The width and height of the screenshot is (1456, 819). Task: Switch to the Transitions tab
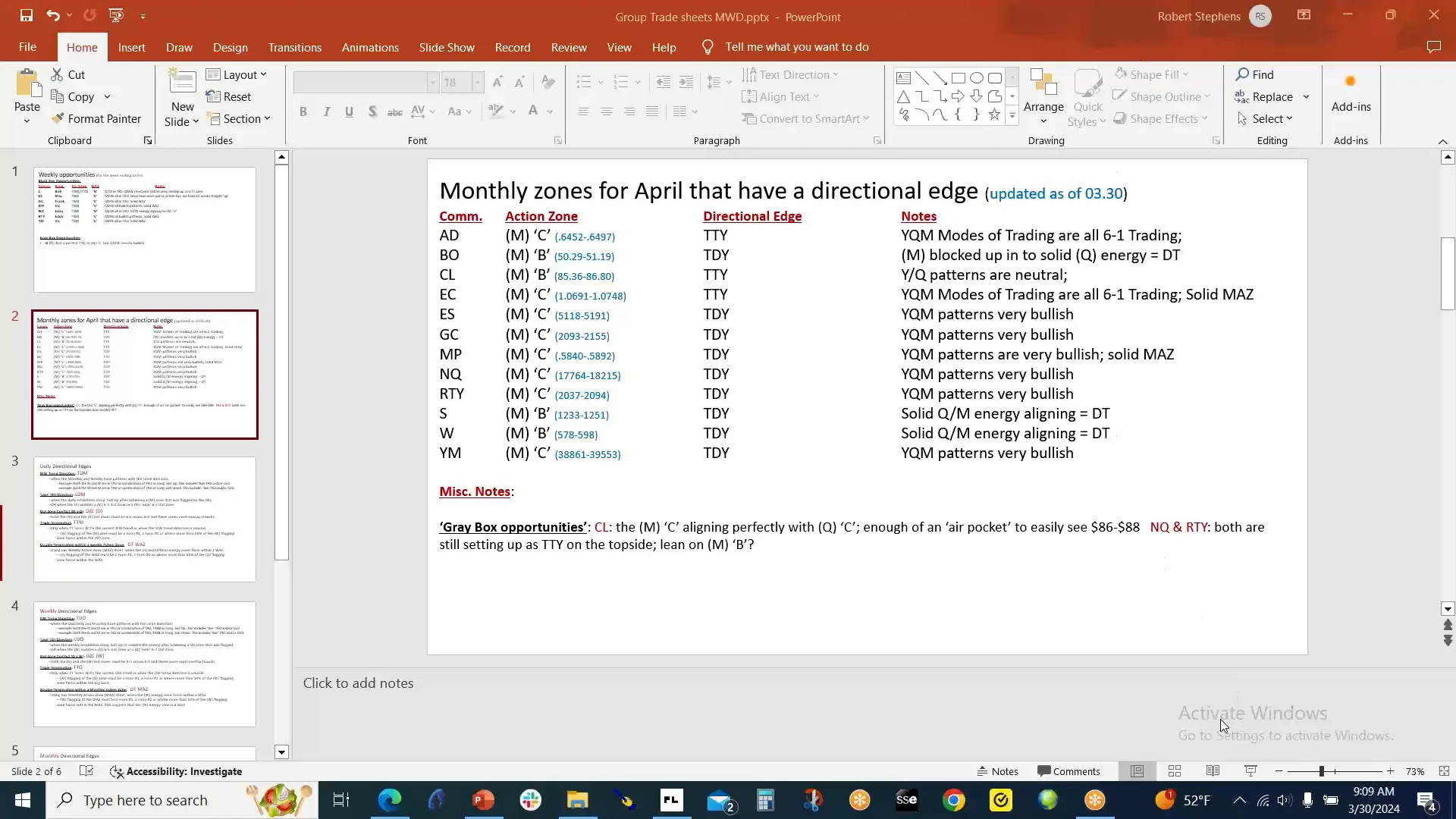(294, 47)
